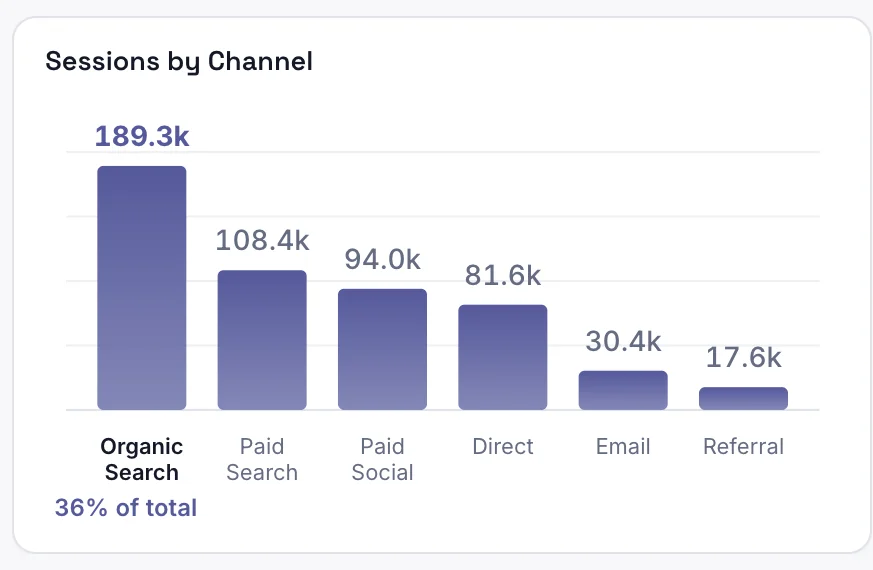Click the Paid Social bar
This screenshot has height=570, width=873.
(x=382, y=350)
